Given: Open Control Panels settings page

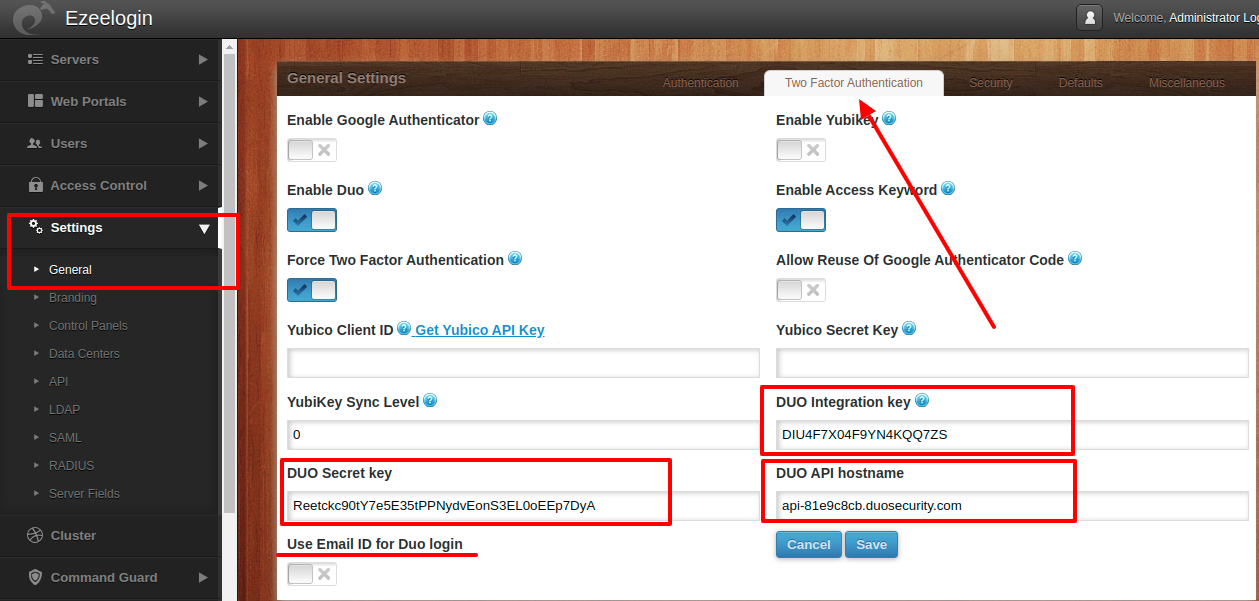Looking at the screenshot, I should coord(88,325).
